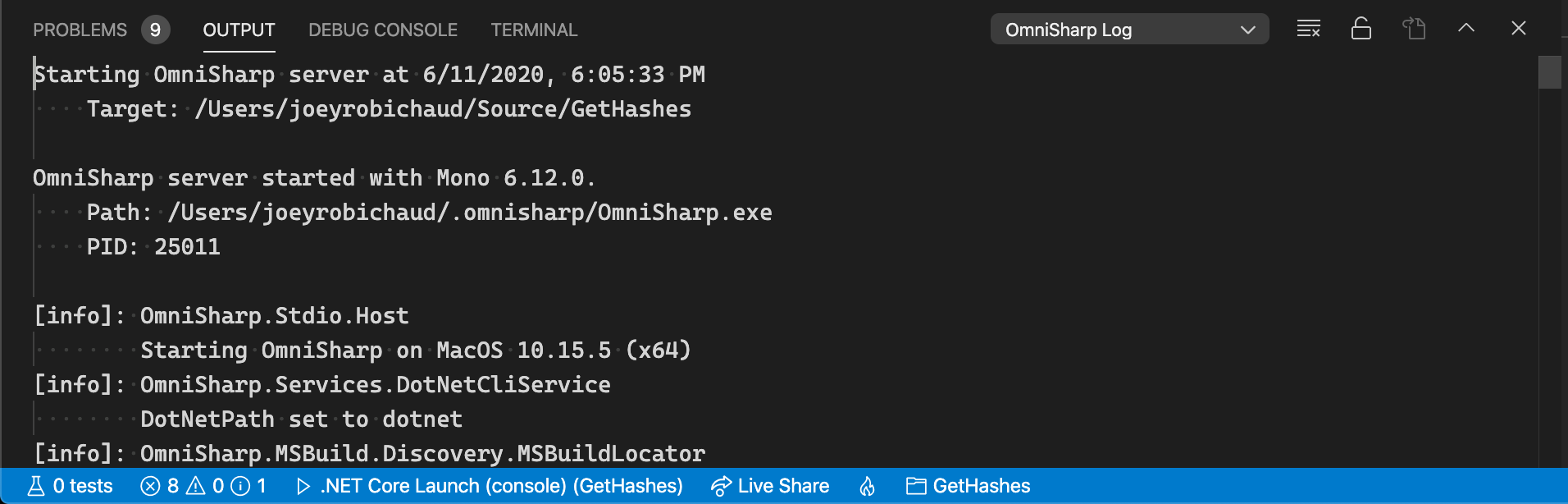Click the problems count badge showing 9

[154, 28]
